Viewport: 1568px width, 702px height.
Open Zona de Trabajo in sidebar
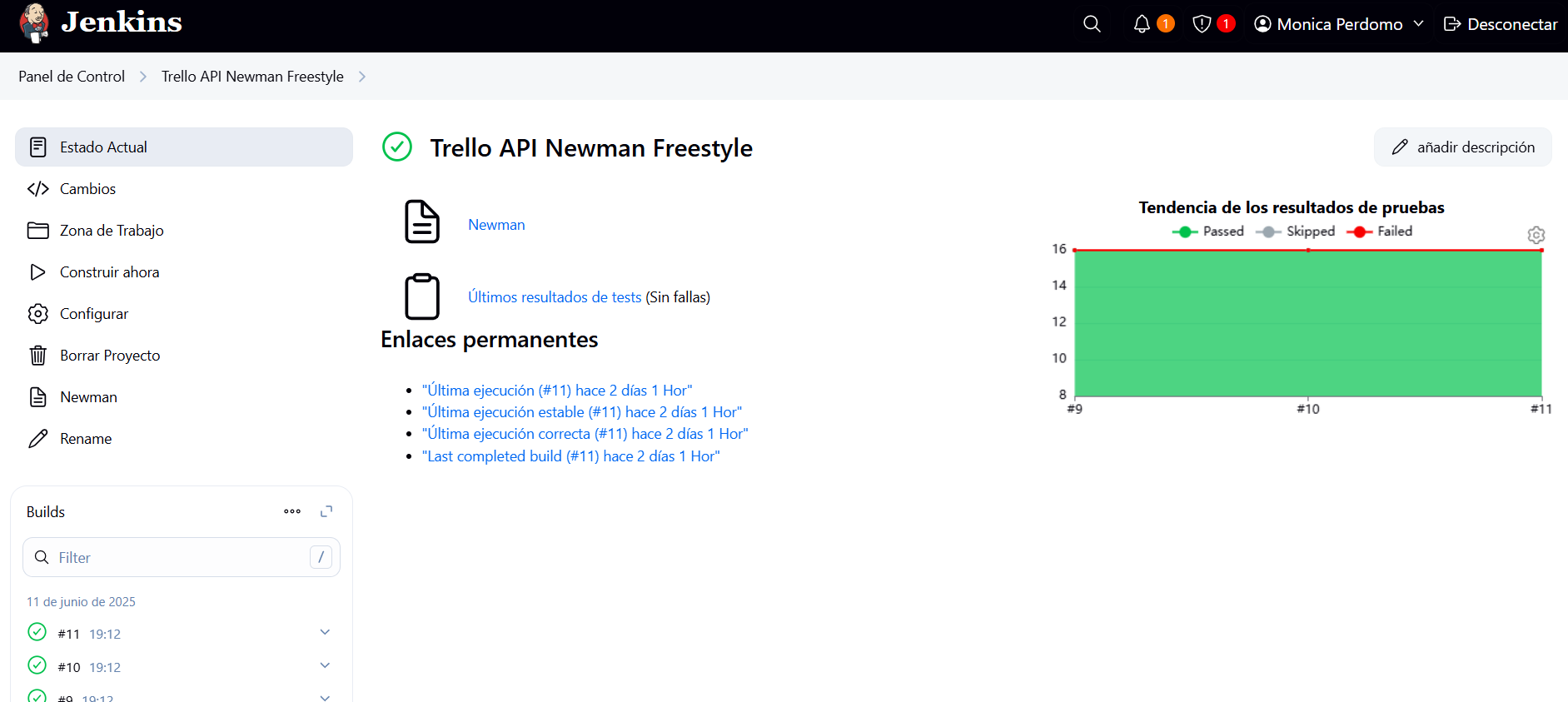tap(184, 231)
